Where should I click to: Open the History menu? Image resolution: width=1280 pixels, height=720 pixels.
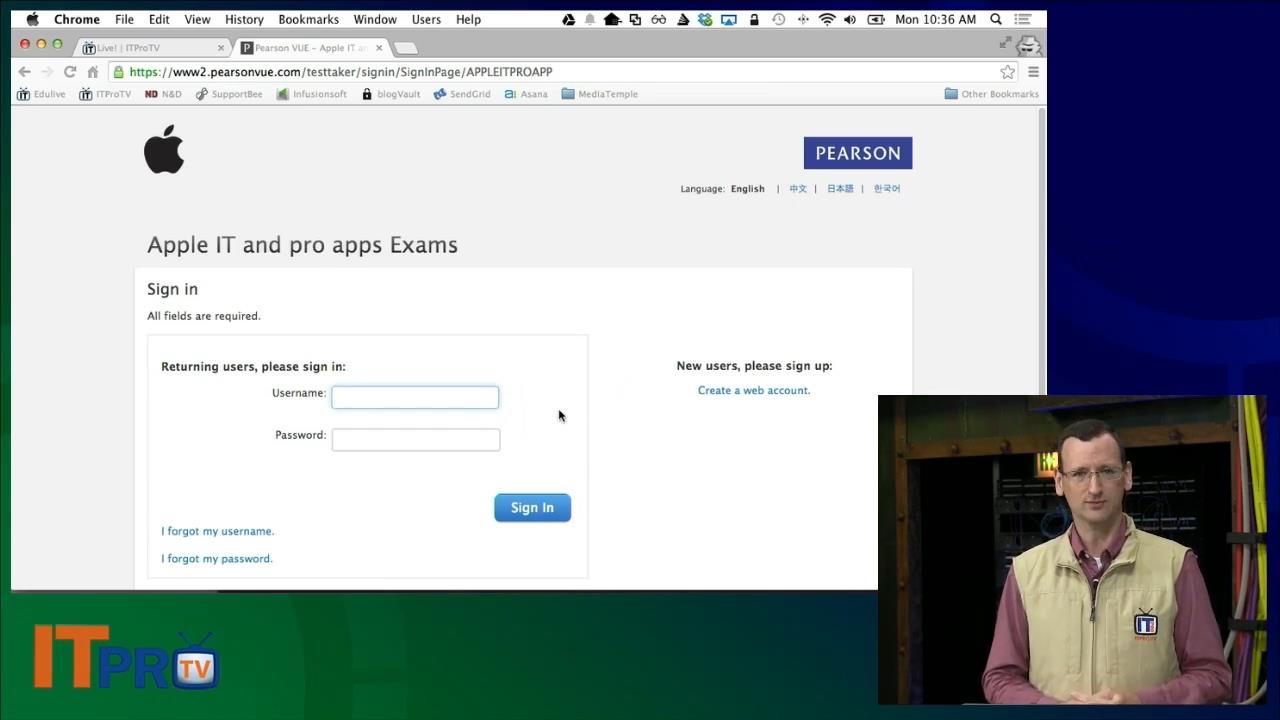pyautogui.click(x=244, y=19)
